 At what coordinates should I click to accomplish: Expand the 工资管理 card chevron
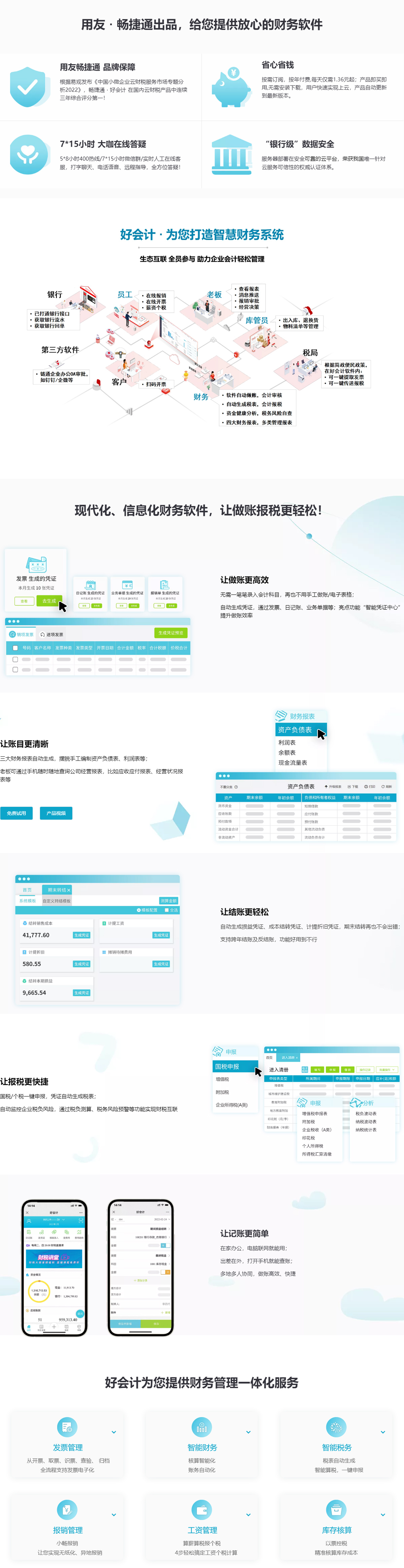(x=248, y=1515)
